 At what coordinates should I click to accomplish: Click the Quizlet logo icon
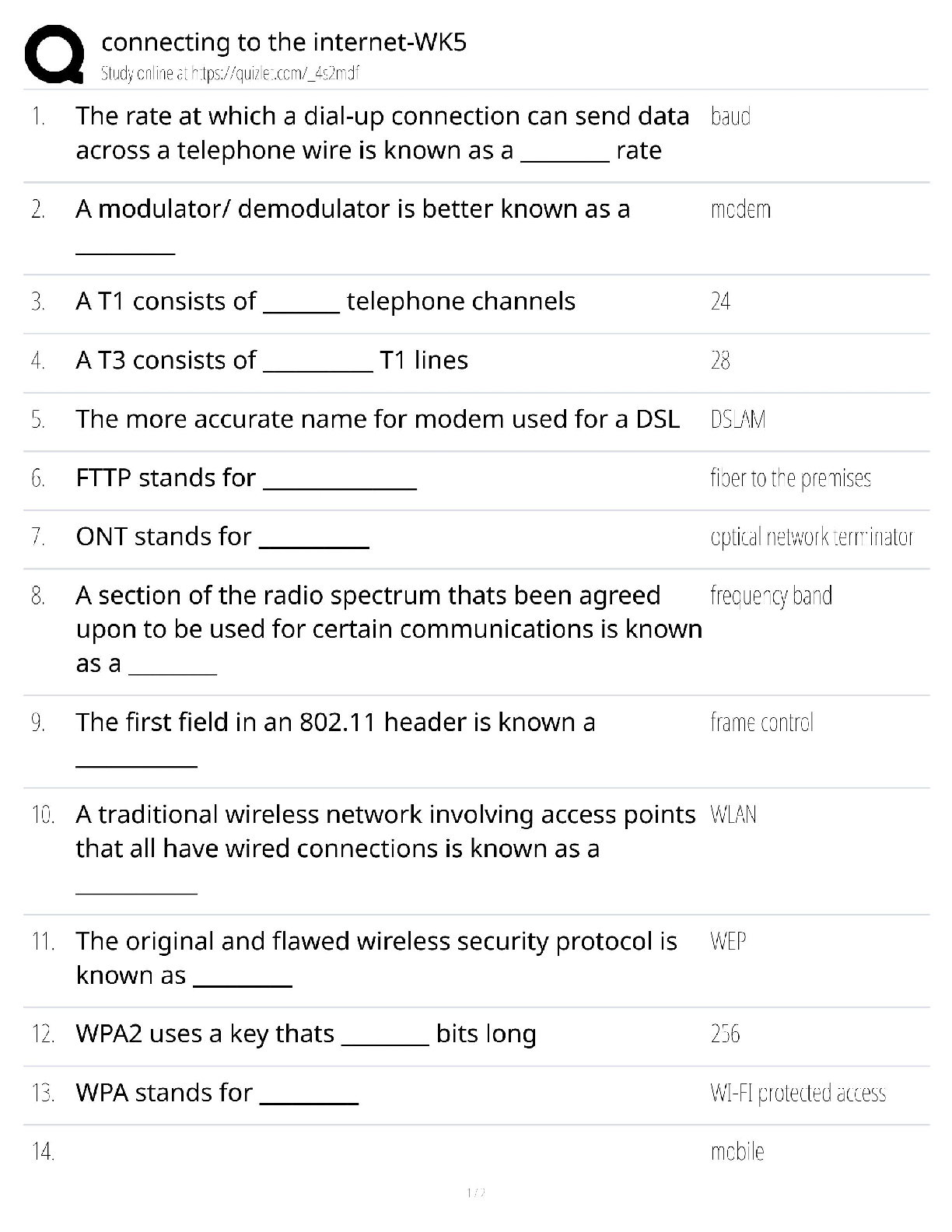coord(54,54)
